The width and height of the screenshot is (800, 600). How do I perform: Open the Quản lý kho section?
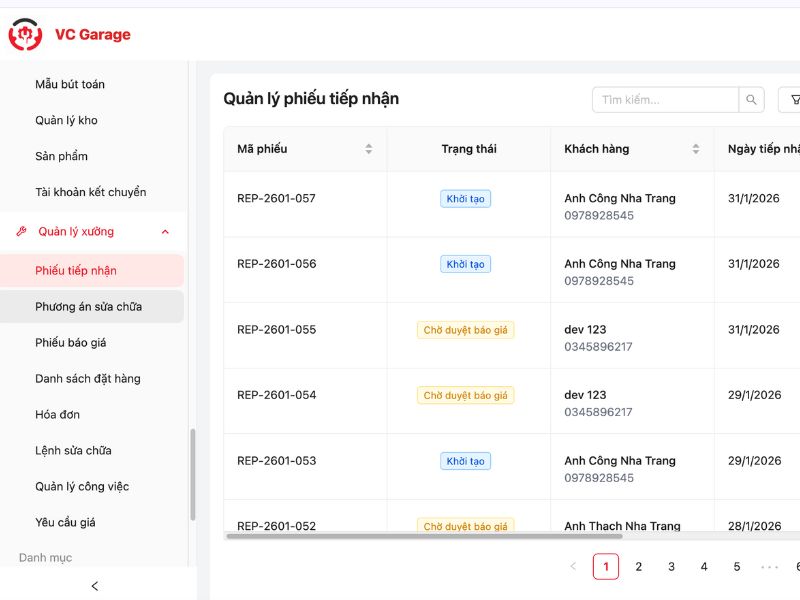(x=63, y=120)
